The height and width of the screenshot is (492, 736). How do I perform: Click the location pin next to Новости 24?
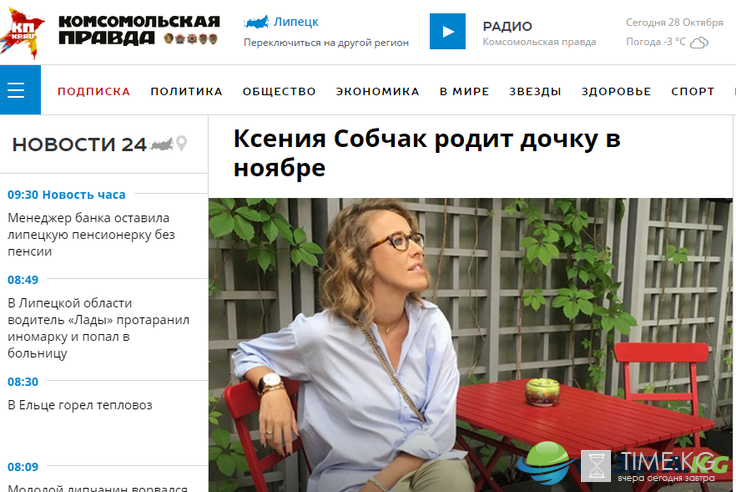coord(181,143)
